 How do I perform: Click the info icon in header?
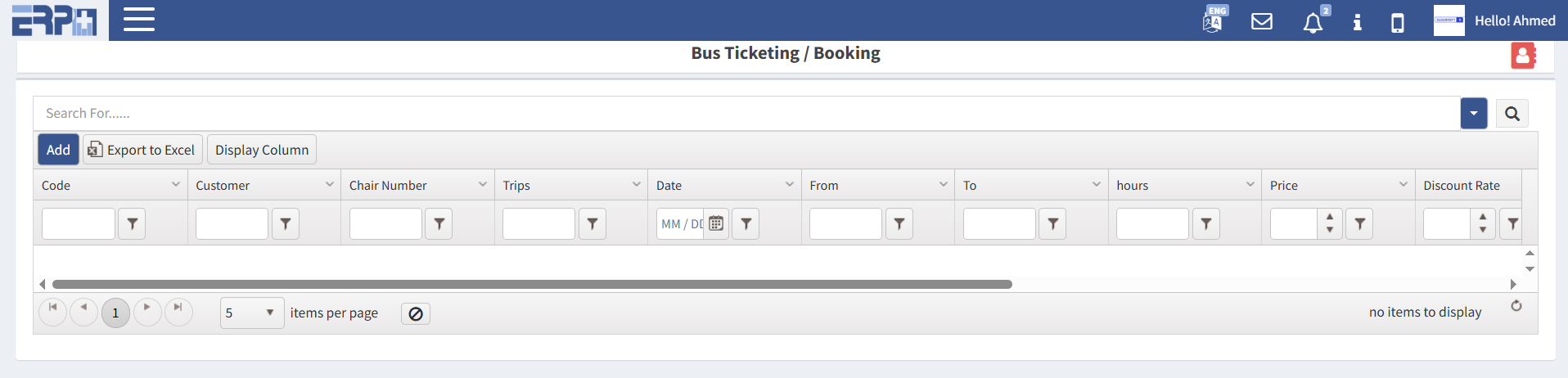coord(1357,22)
